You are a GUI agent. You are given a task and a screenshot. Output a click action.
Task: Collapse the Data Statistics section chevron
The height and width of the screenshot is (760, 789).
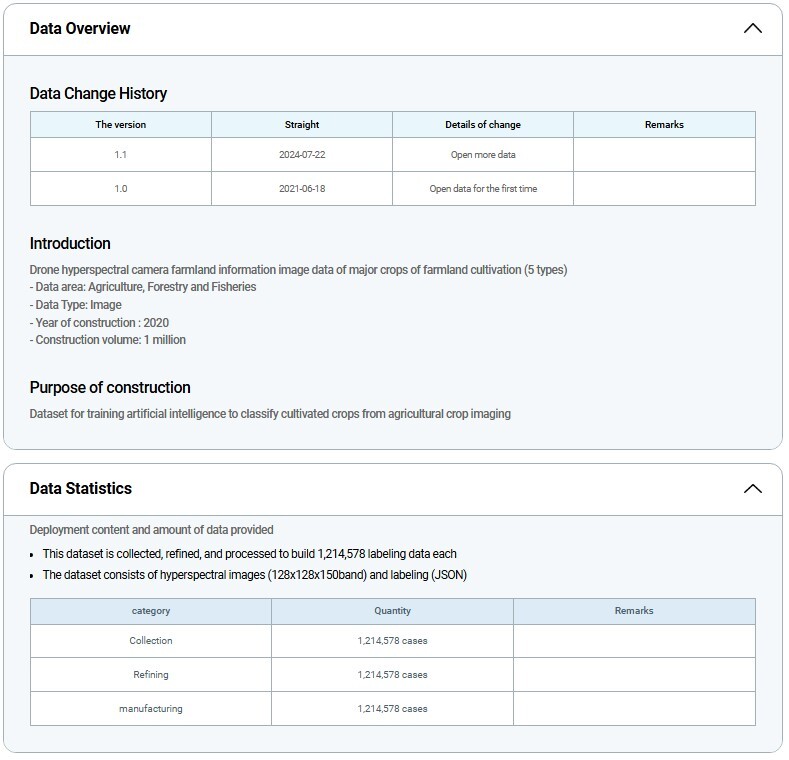(753, 489)
